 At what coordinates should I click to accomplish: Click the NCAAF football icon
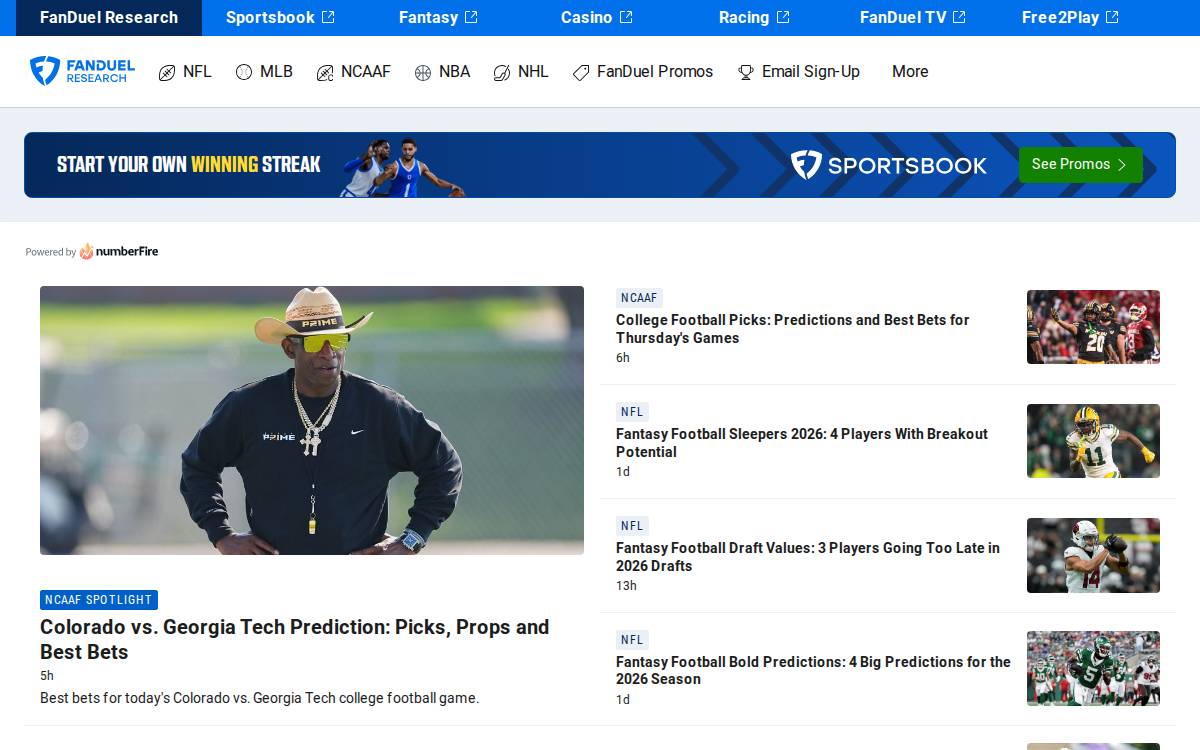[x=325, y=72]
